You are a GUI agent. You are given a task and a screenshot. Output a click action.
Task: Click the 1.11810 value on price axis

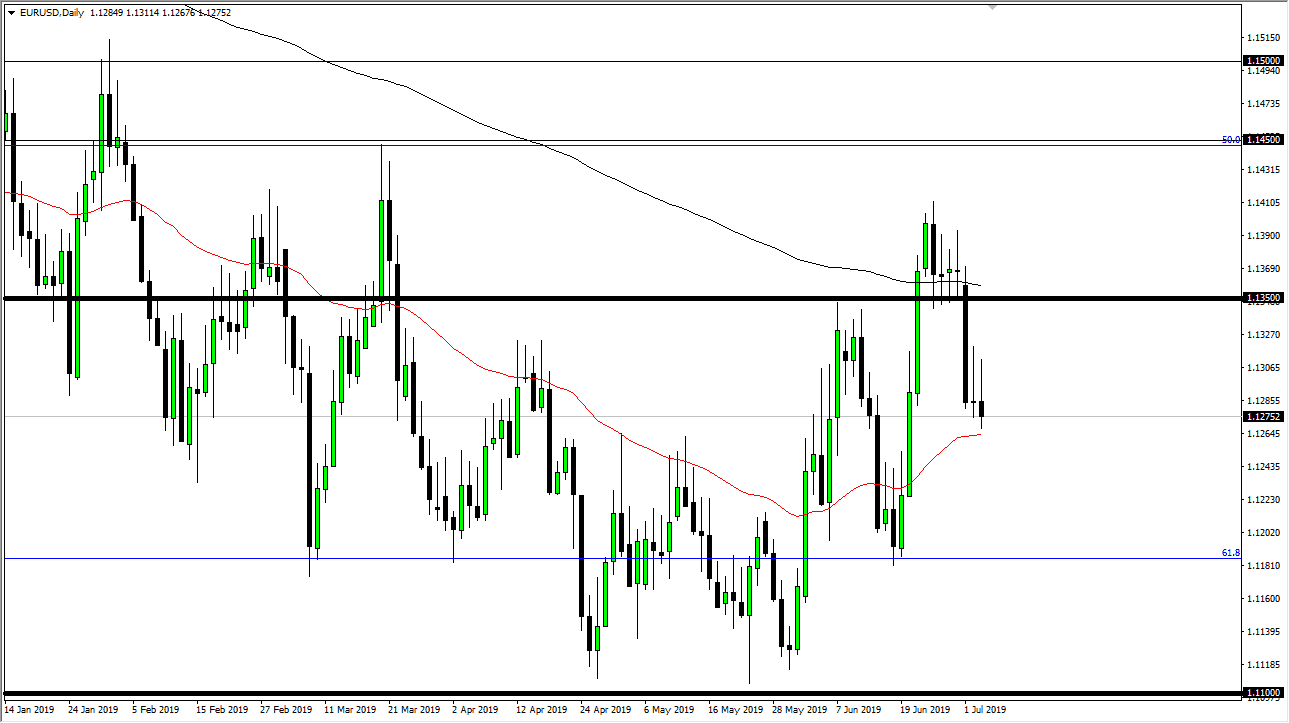click(1265, 565)
